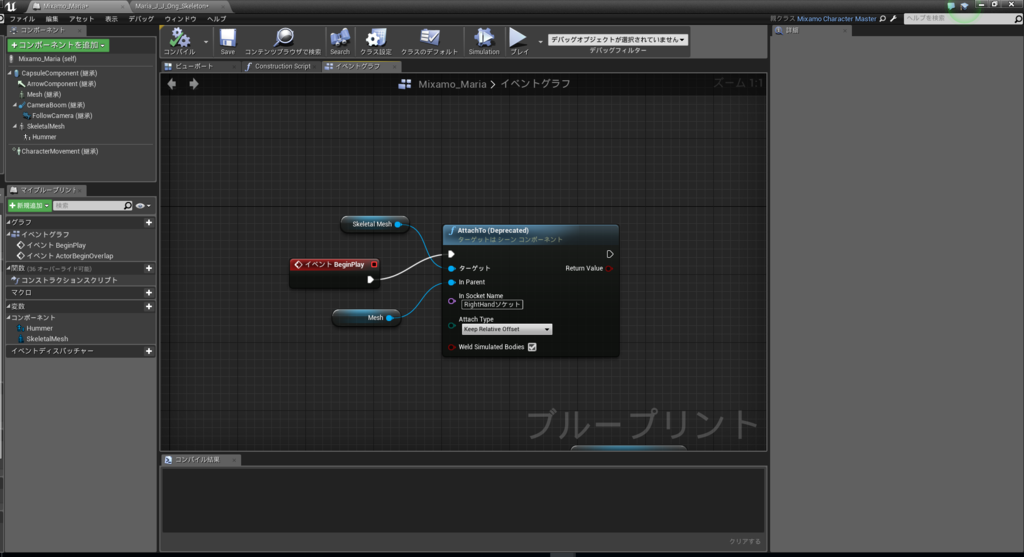Click search magnifier in My Blueprint panel
This screenshot has height=557, width=1024.
tap(128, 206)
